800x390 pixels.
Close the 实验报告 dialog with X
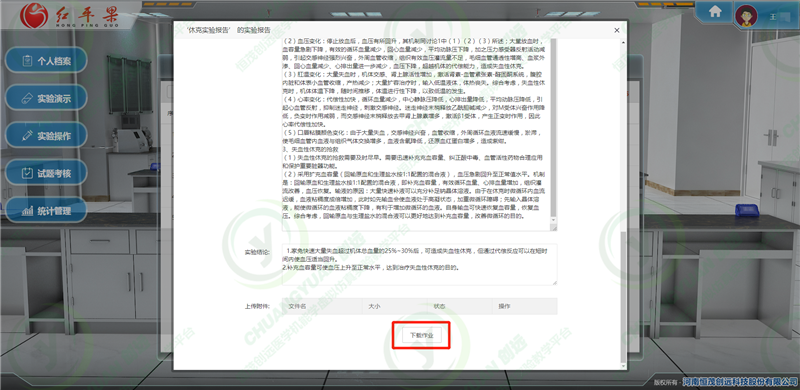pos(617,30)
